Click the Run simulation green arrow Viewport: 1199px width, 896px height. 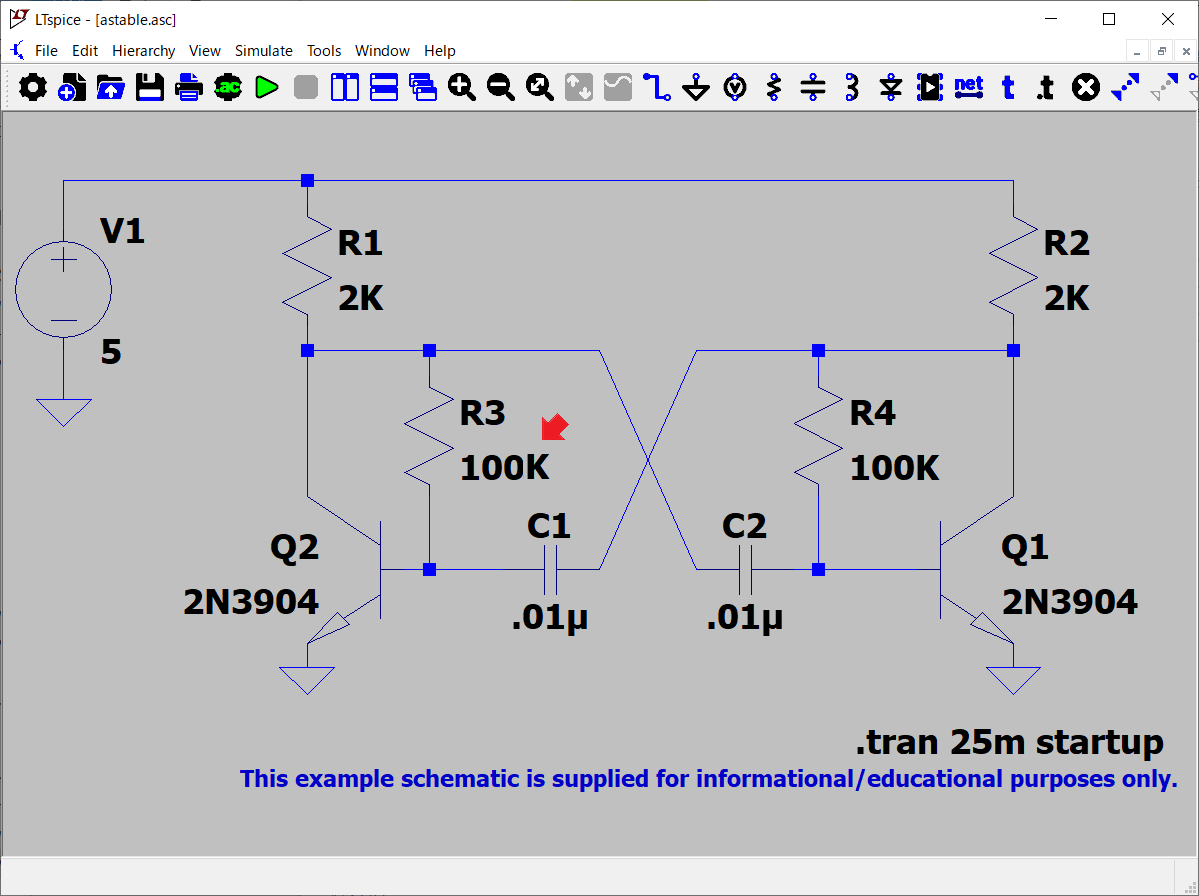[x=266, y=88]
